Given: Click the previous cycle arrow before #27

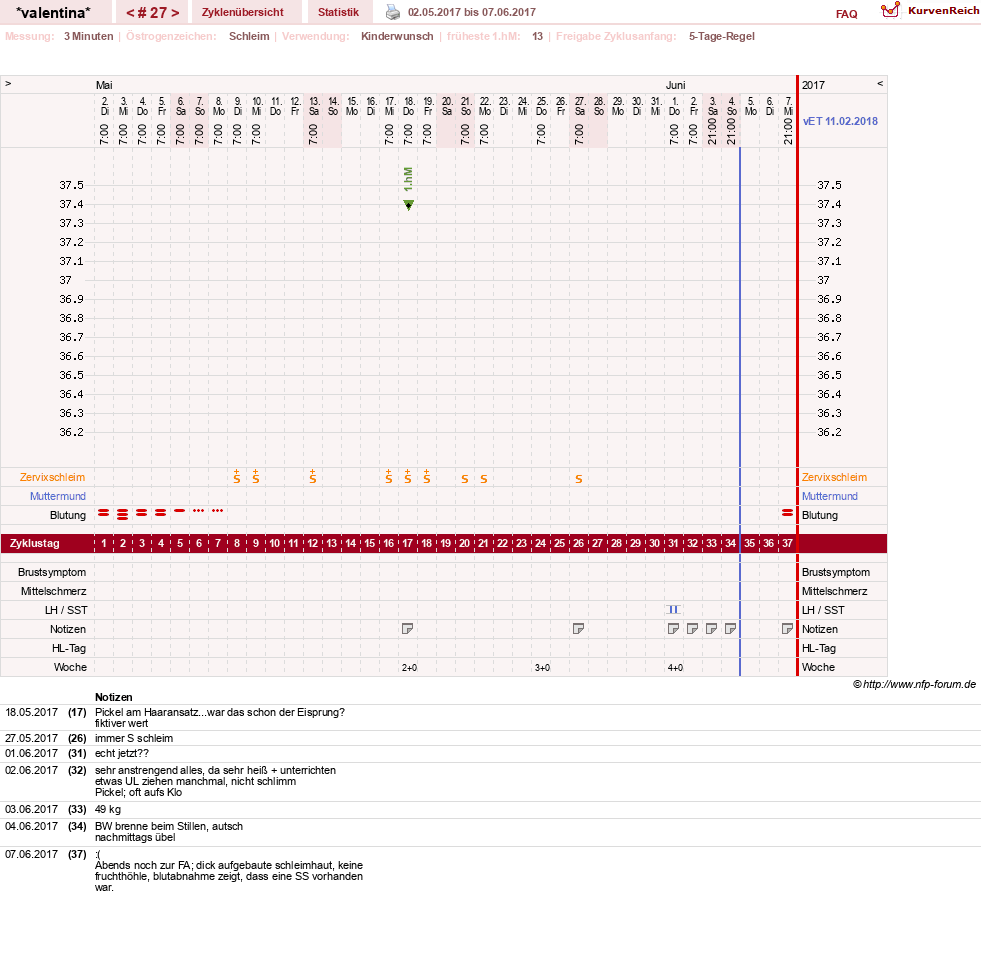Looking at the screenshot, I should 130,13.
